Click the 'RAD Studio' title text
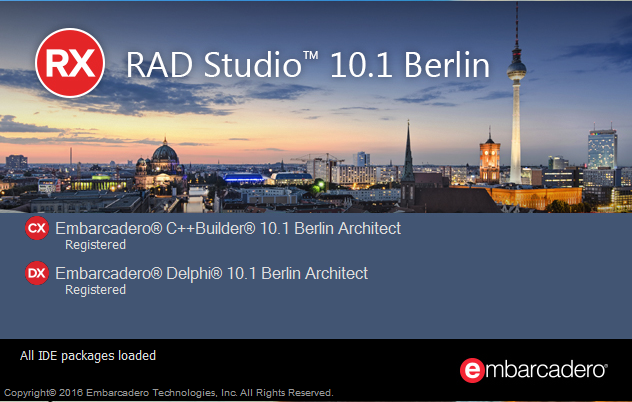 [212, 64]
